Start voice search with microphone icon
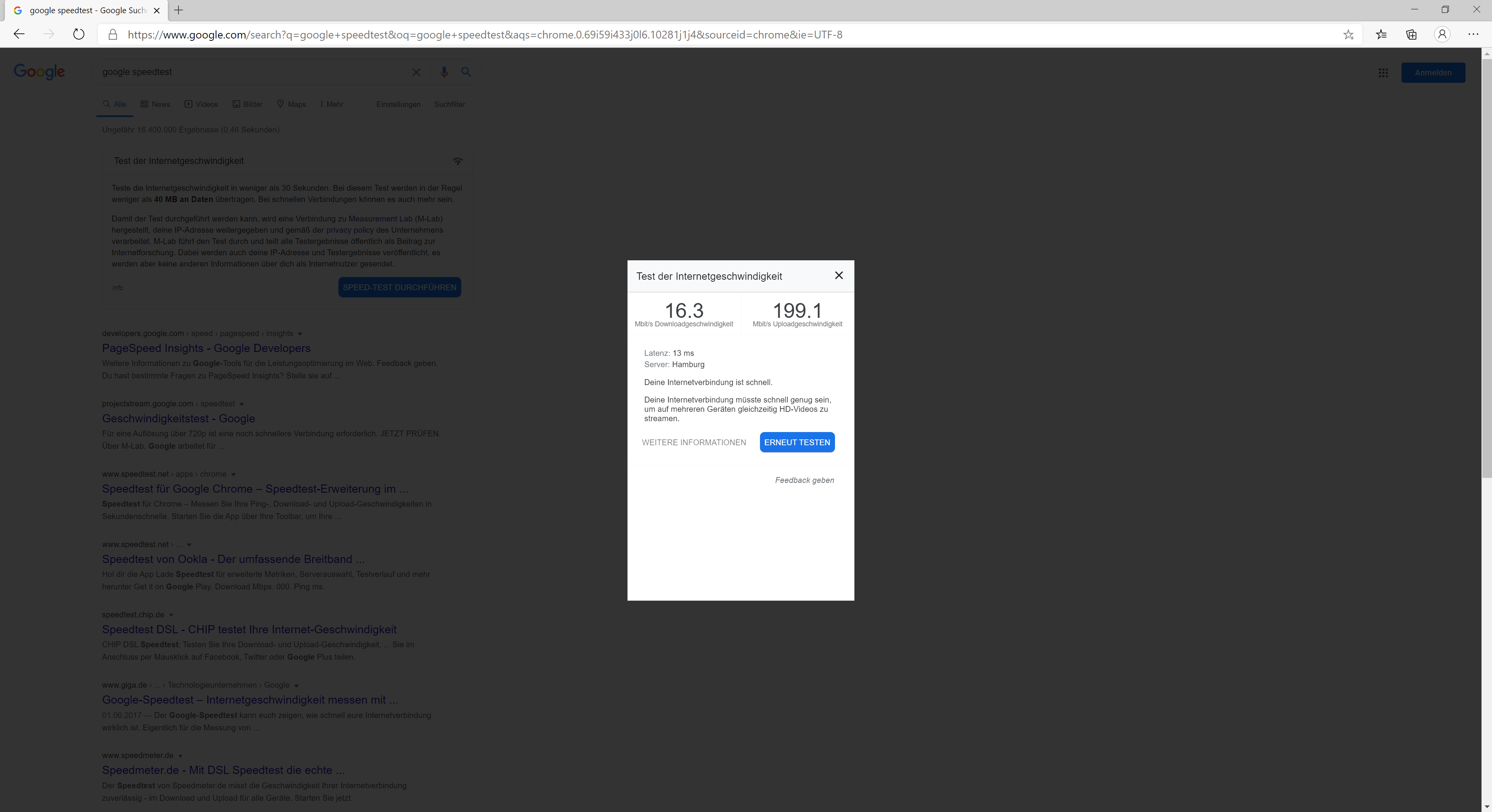Screen dimensions: 1492x812 pos(444,72)
